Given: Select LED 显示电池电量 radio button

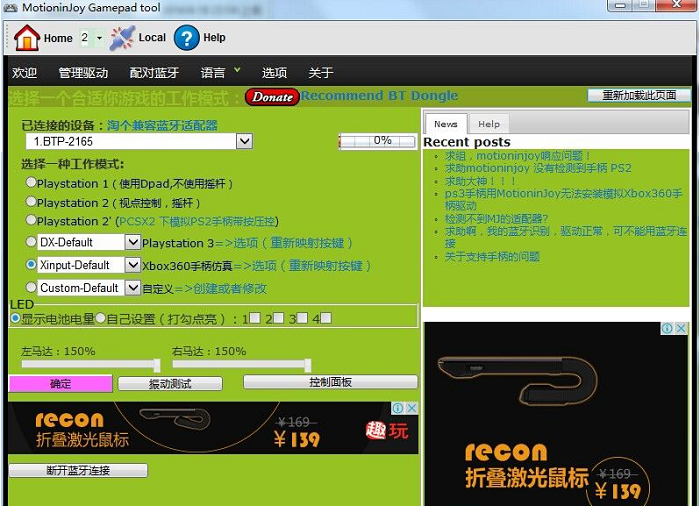Looking at the screenshot, I should [16, 318].
